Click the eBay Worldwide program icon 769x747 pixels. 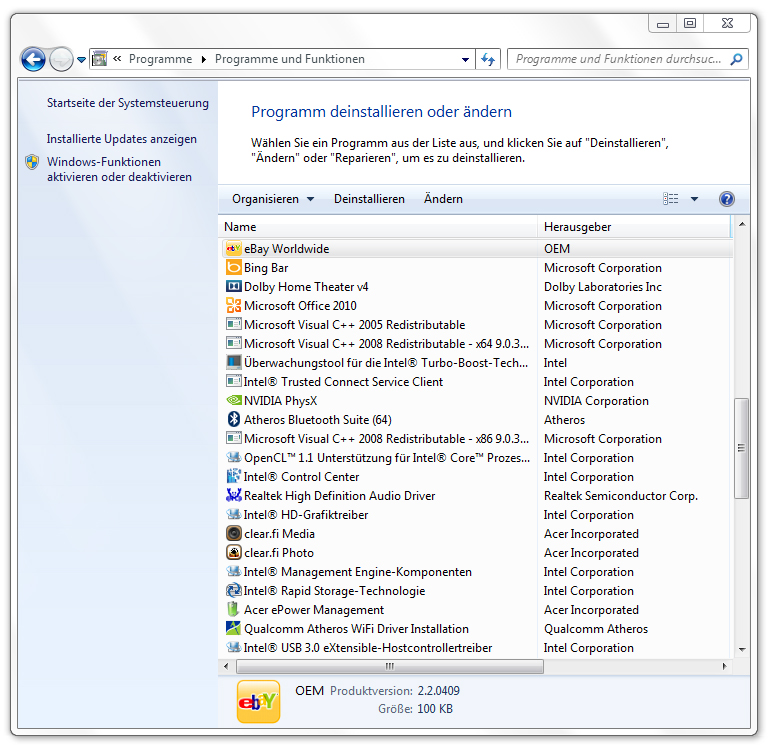233,249
